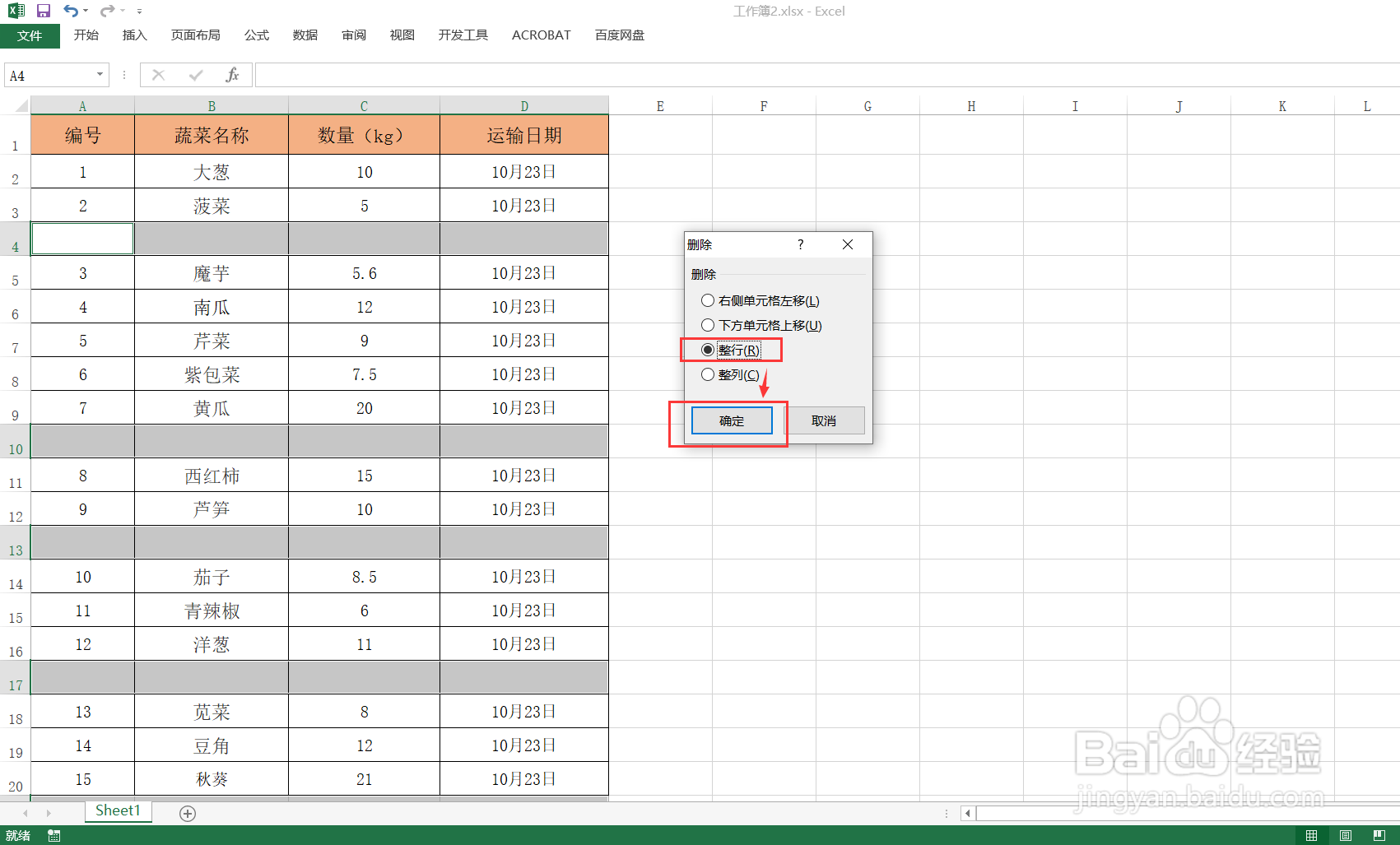Select row 10 header
Screen dimensions: 1400x845
pyautogui.click(x=15, y=442)
